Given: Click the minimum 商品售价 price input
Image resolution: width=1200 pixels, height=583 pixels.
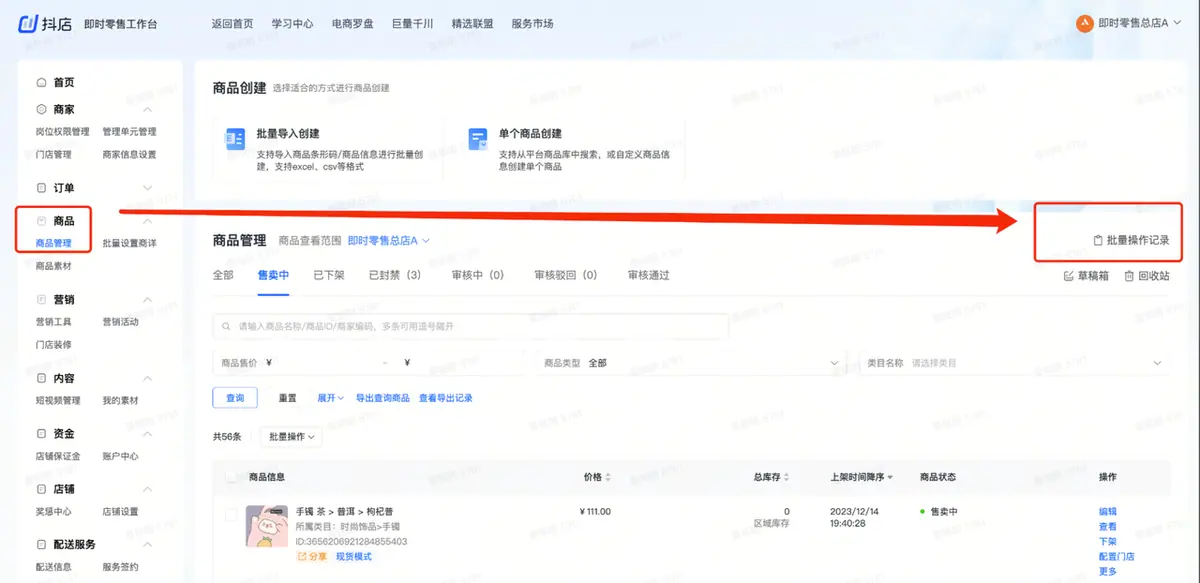Looking at the screenshot, I should pos(324,363).
